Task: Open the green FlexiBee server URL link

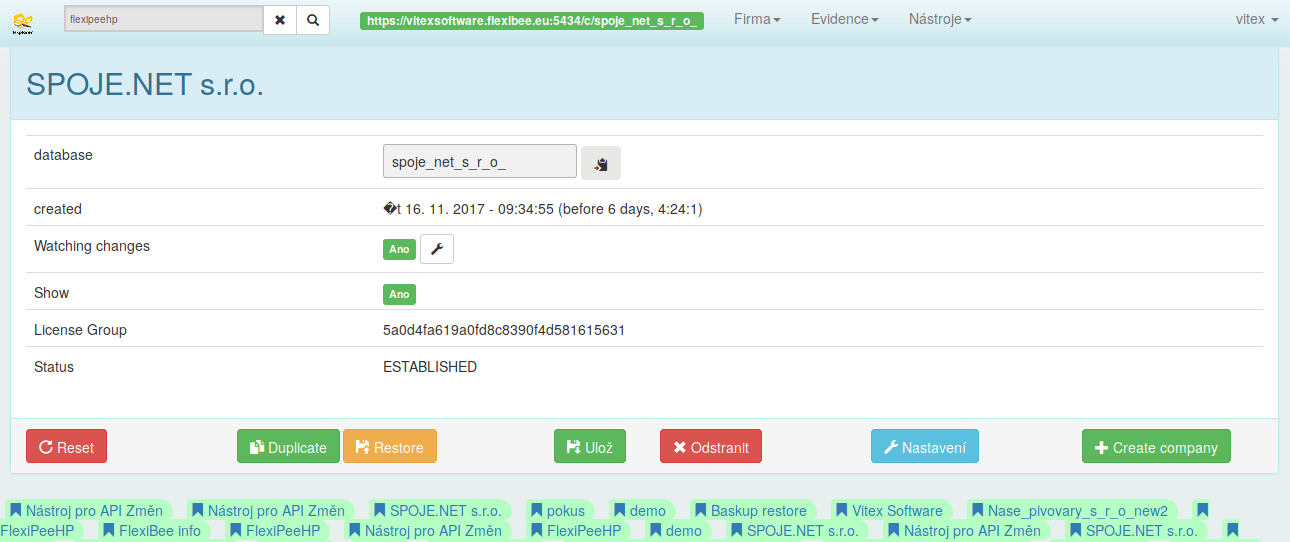Action: (x=532, y=20)
